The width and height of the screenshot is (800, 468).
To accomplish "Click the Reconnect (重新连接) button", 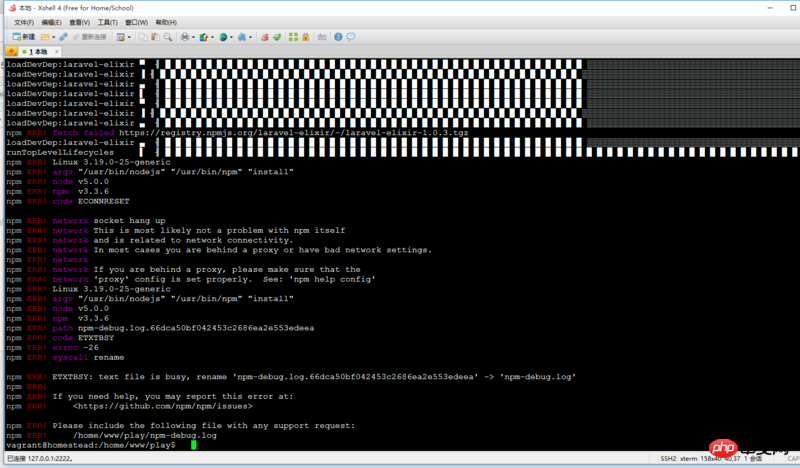I will [x=89, y=37].
